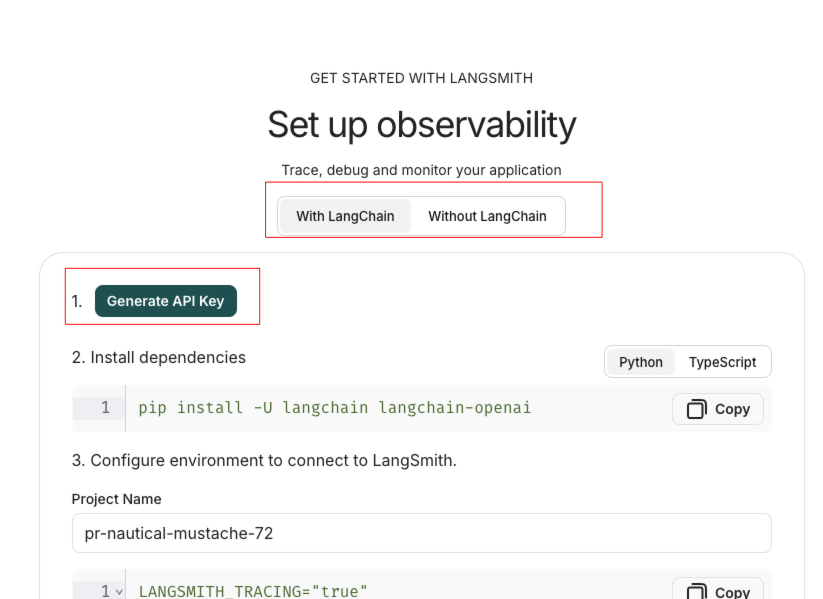823x599 pixels.
Task: Click the Project Name field label
Action: point(116,499)
